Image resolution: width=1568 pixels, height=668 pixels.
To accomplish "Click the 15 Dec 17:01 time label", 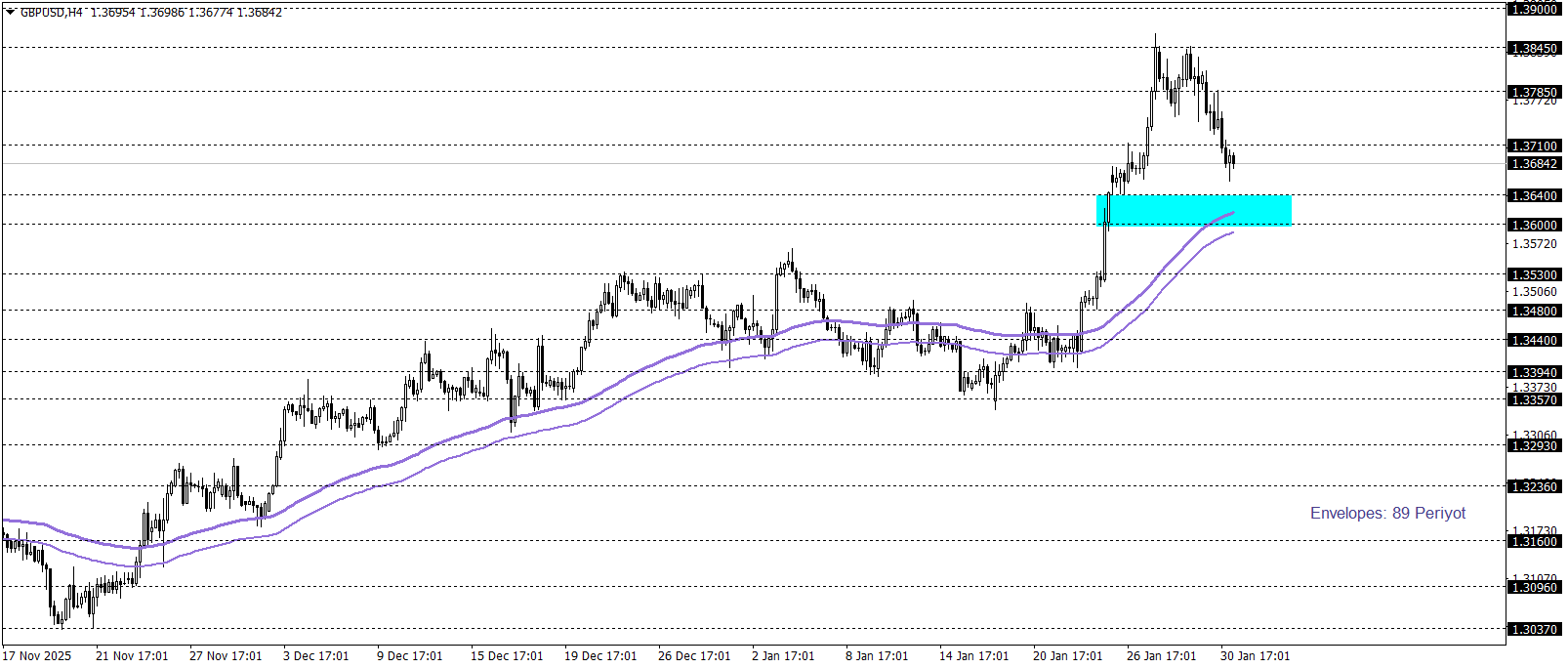I will click(x=507, y=655).
